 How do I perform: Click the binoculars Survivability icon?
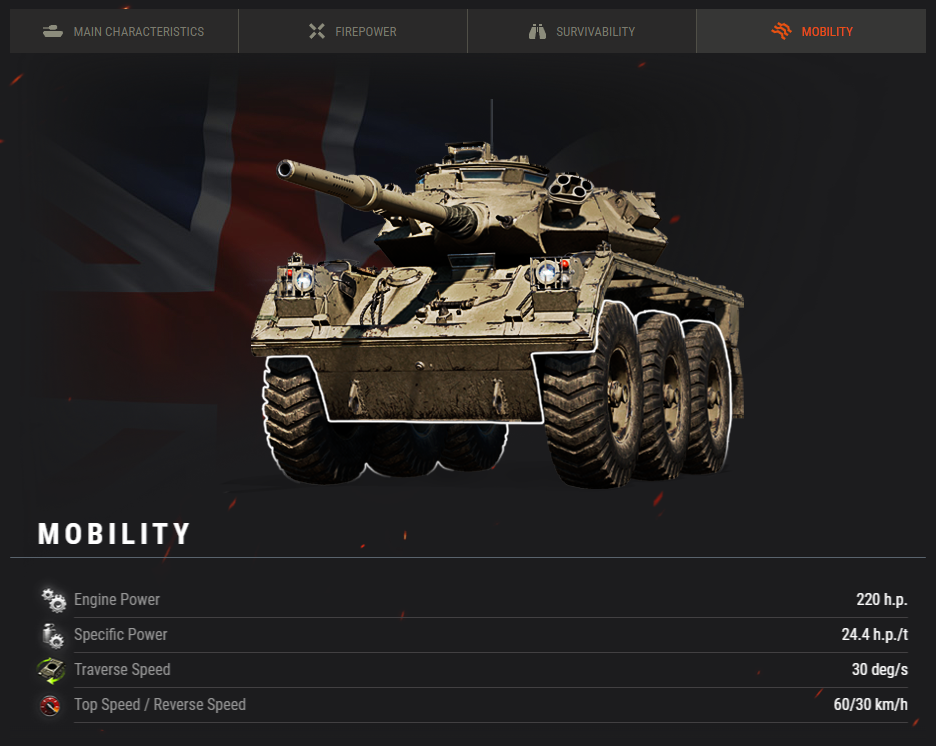537,31
